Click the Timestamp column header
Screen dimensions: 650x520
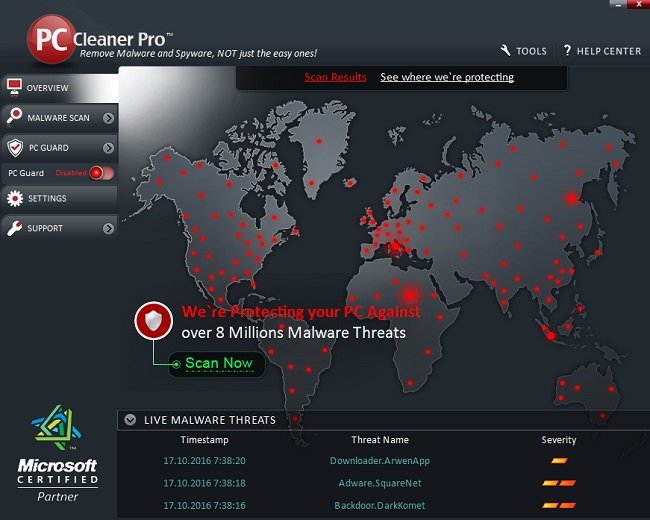click(x=204, y=440)
